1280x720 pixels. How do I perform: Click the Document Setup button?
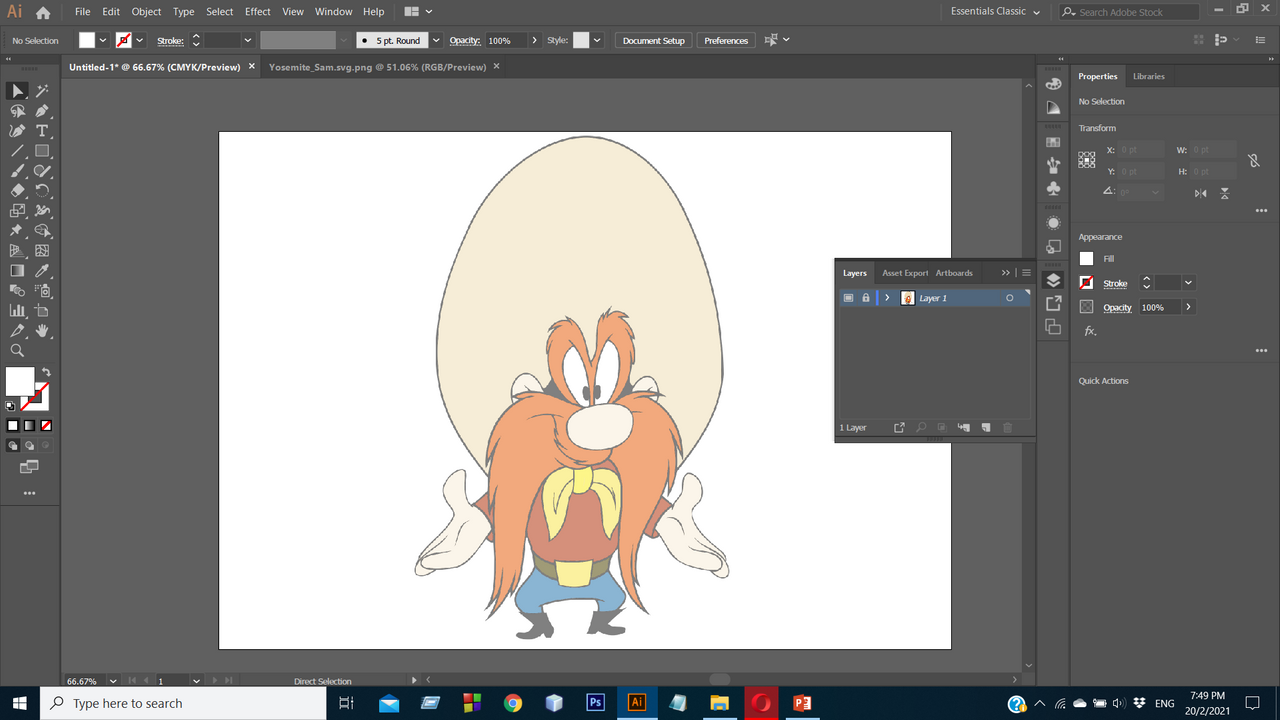point(653,41)
